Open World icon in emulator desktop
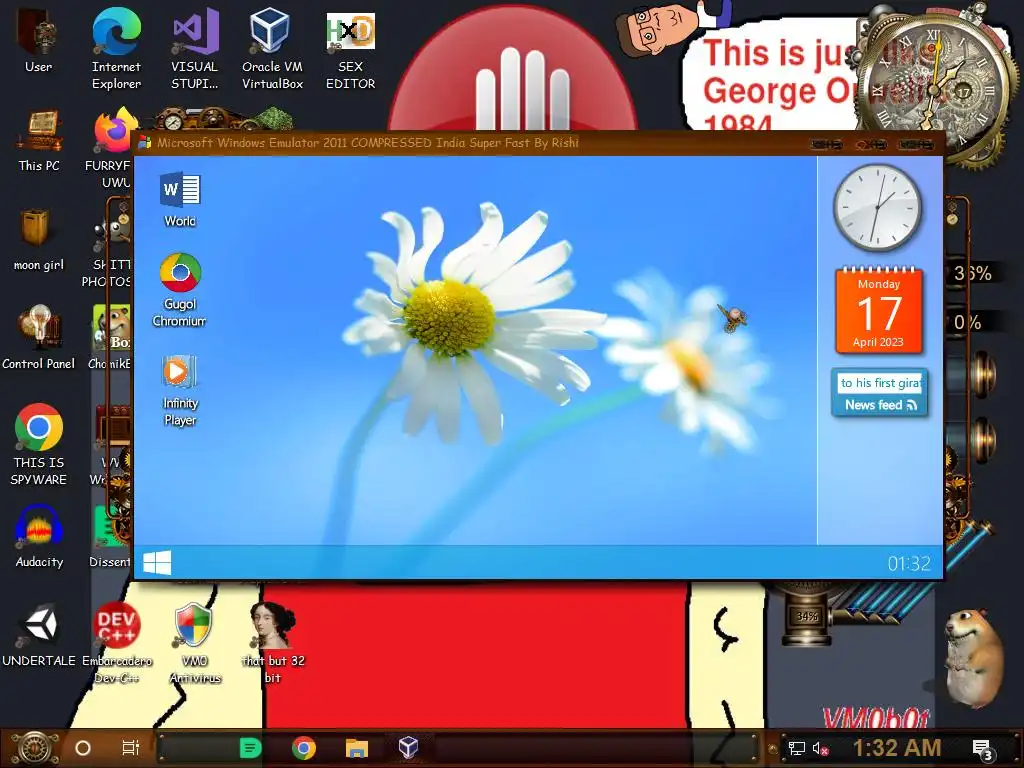 [x=180, y=199]
